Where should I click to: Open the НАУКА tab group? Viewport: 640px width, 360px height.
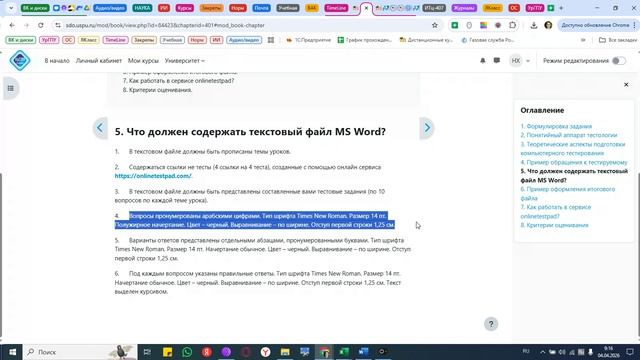pos(142,8)
